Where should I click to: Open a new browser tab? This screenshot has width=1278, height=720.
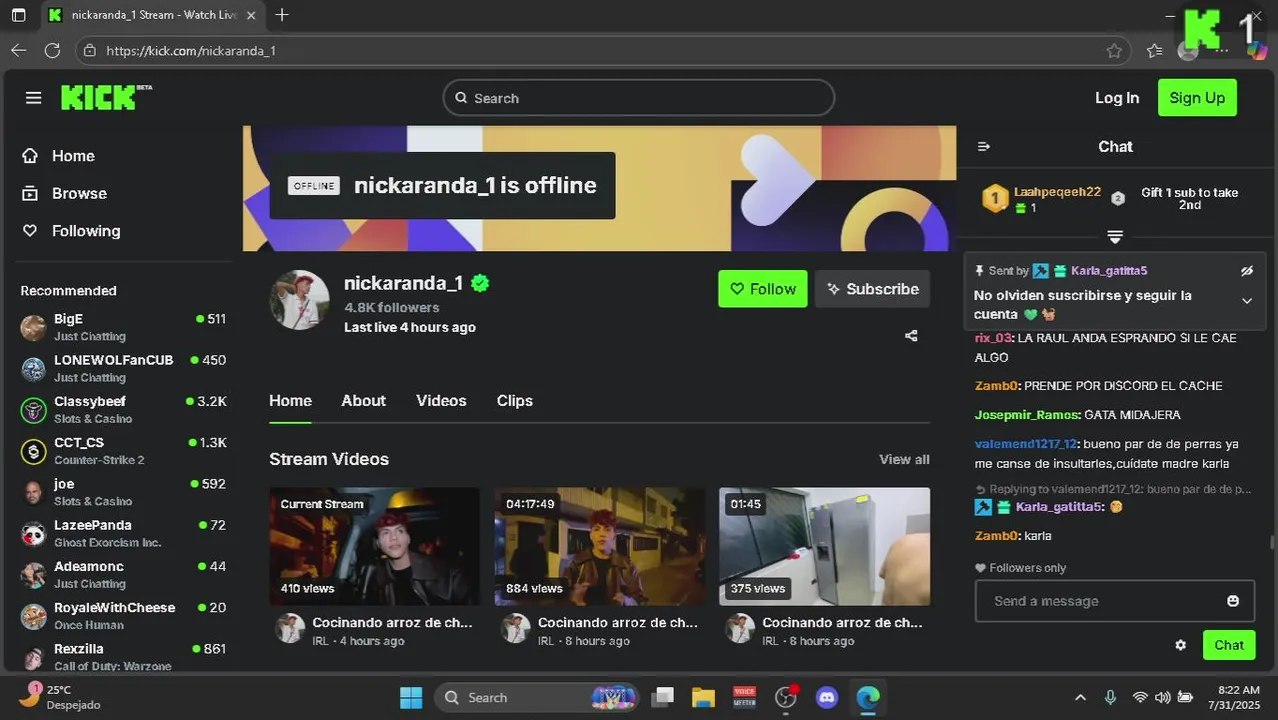282,15
